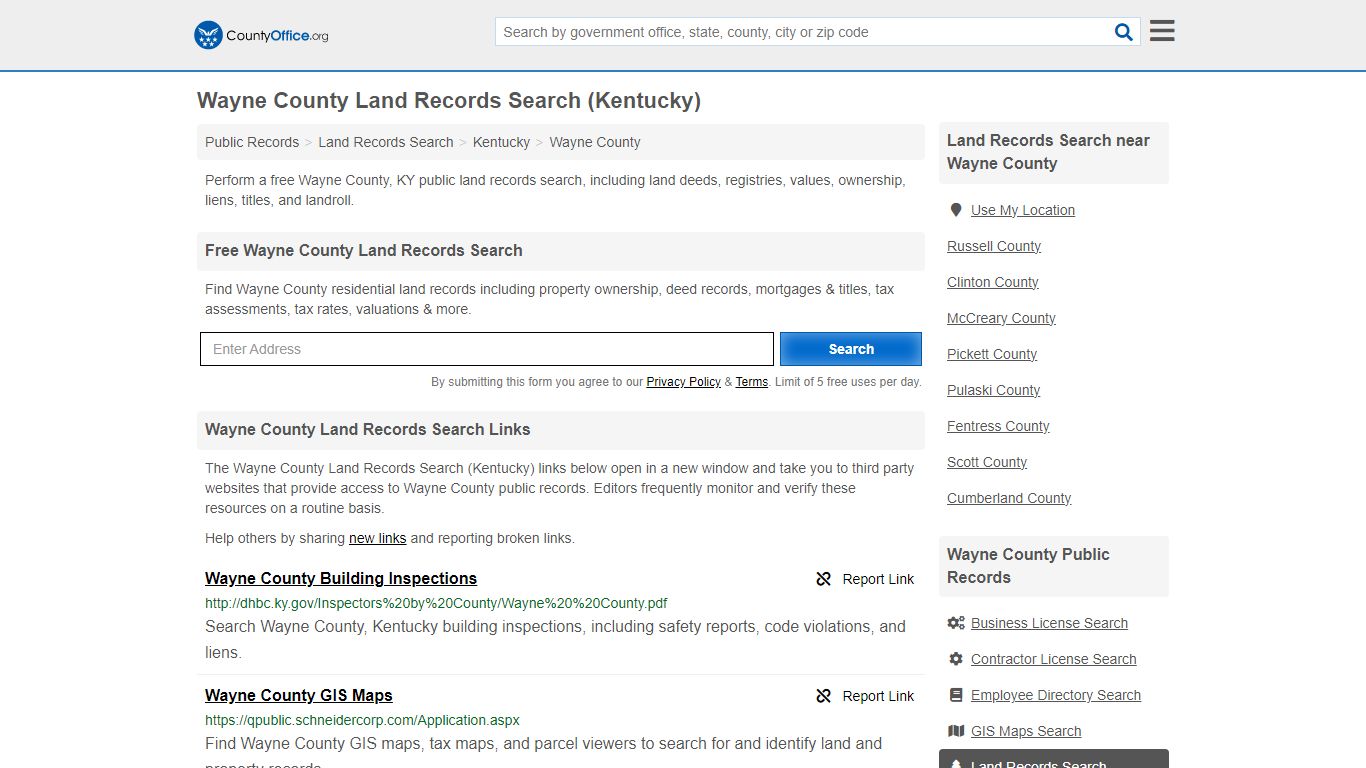Open Russell County land records
Viewport: 1366px width, 768px height.
coord(994,246)
